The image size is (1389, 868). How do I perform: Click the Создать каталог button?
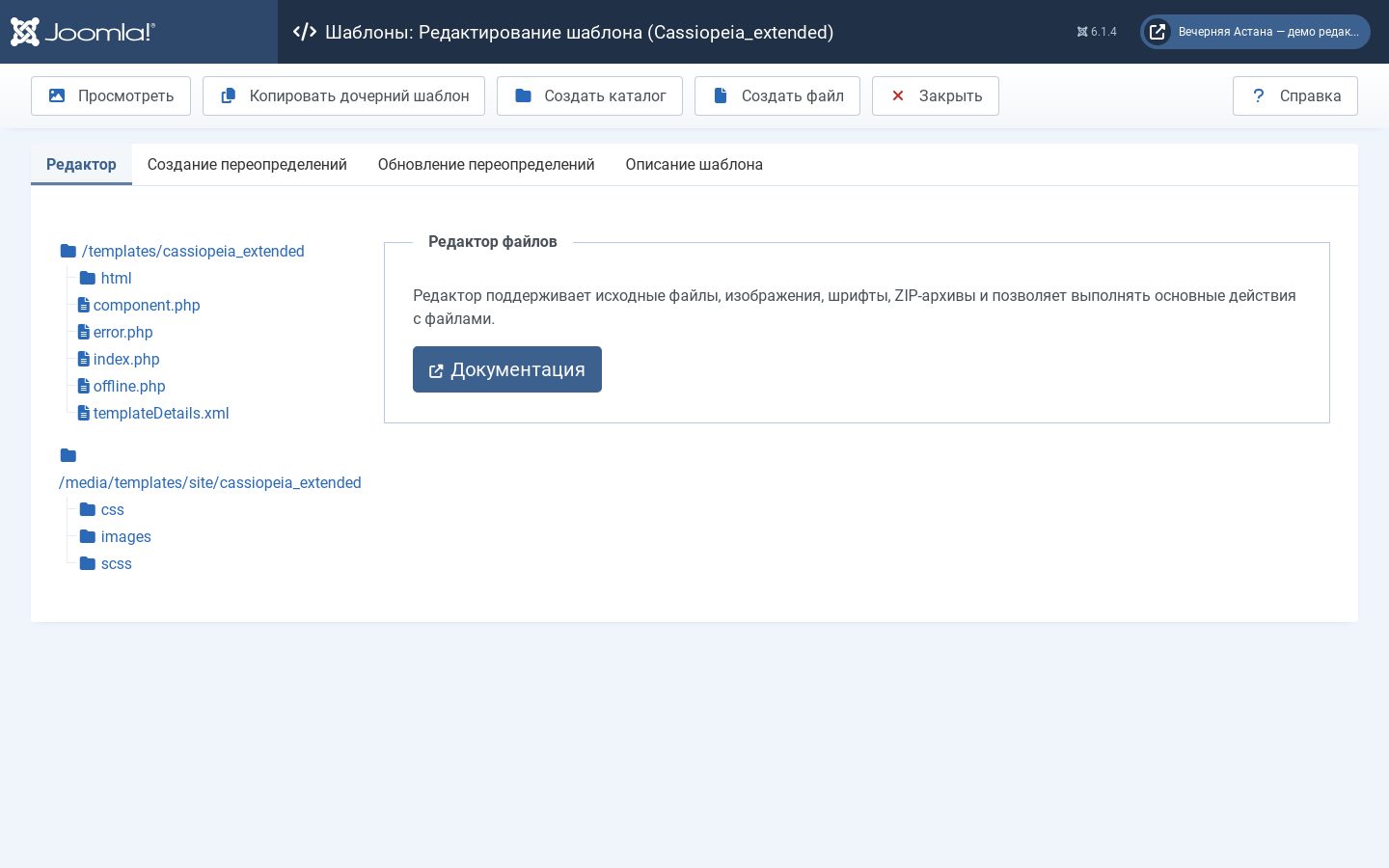click(x=589, y=95)
